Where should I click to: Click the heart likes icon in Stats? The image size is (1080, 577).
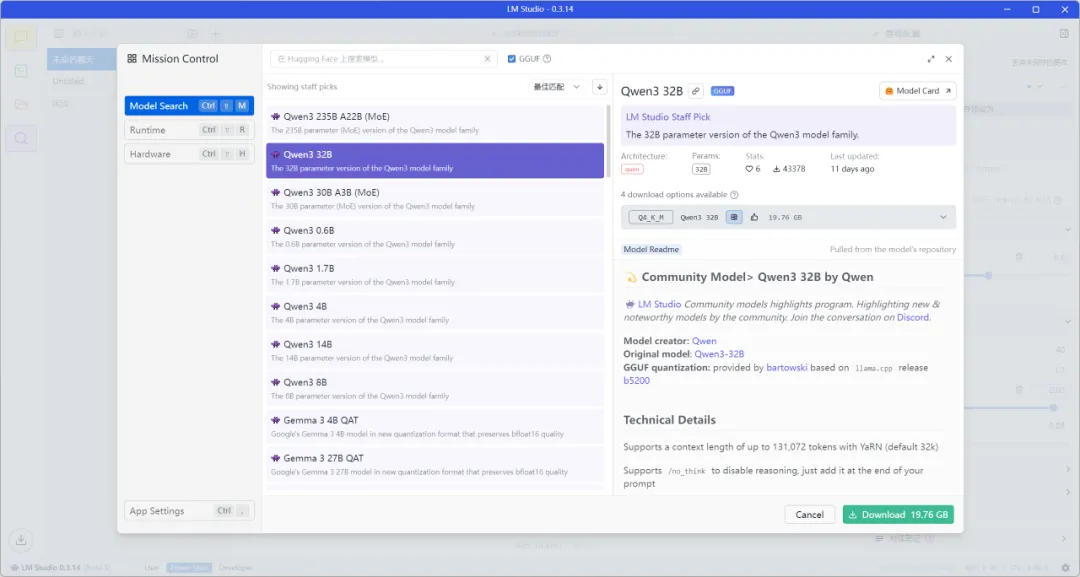749,169
